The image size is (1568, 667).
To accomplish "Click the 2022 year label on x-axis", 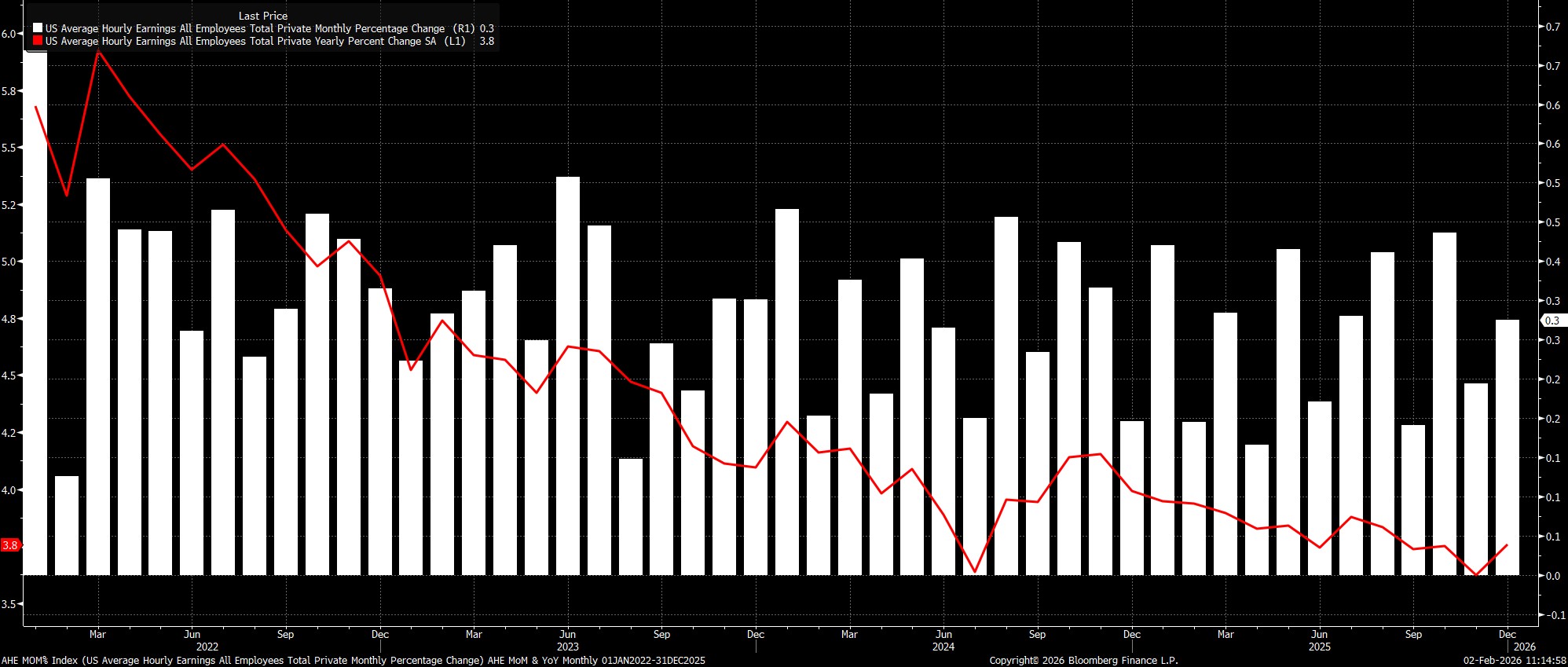I will [207, 647].
